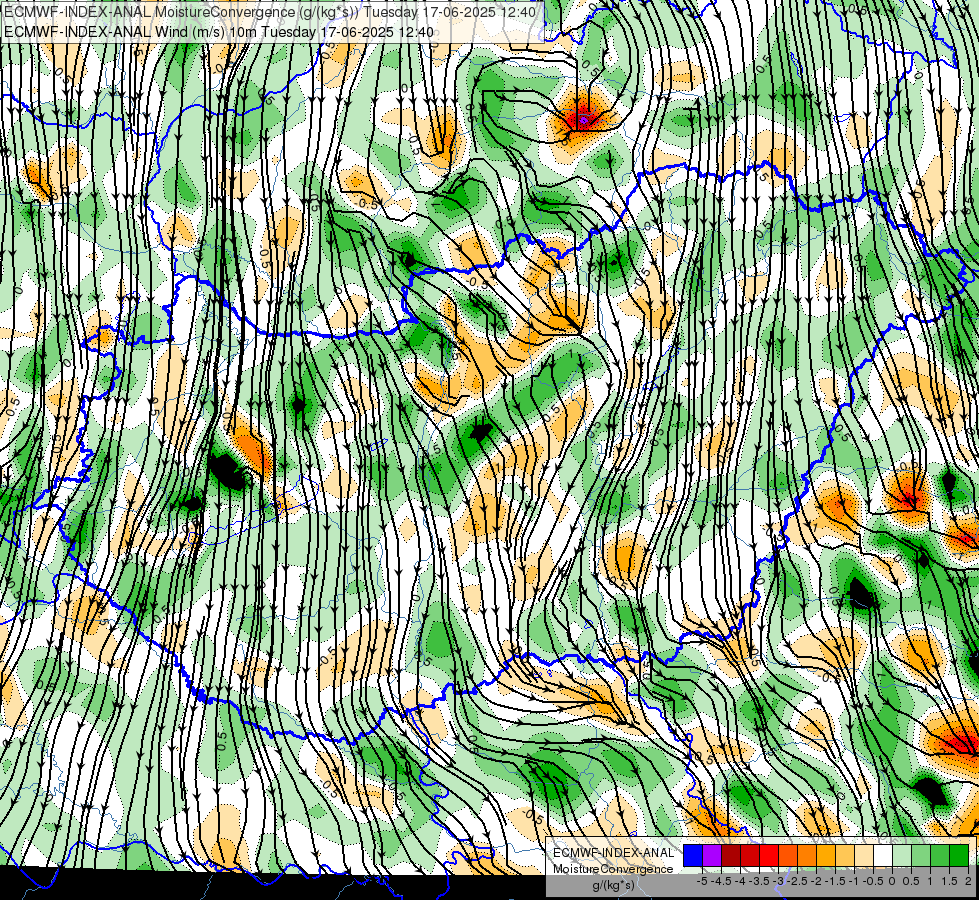Click the white legend swatch
The image size is (979, 900).
[x=883, y=856]
